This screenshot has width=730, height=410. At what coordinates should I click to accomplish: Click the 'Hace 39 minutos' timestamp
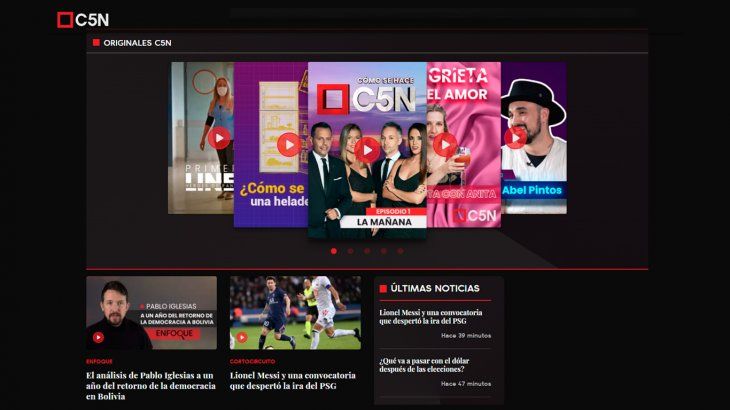coord(466,336)
